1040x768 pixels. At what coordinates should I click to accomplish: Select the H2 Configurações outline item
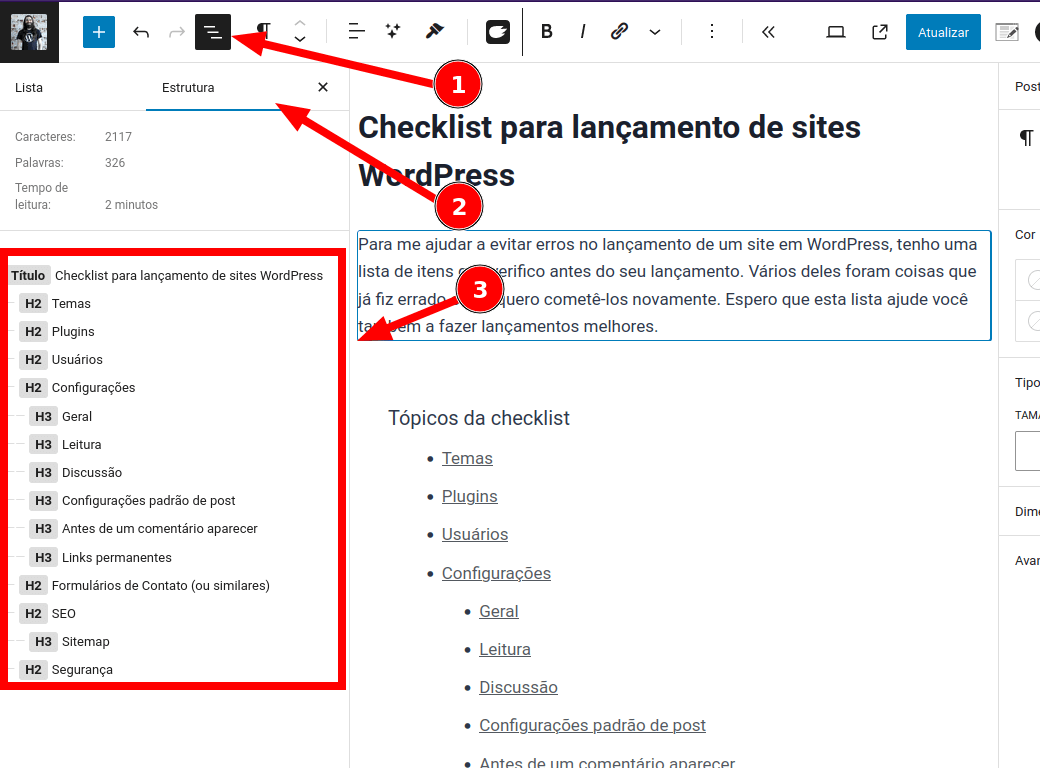point(78,387)
